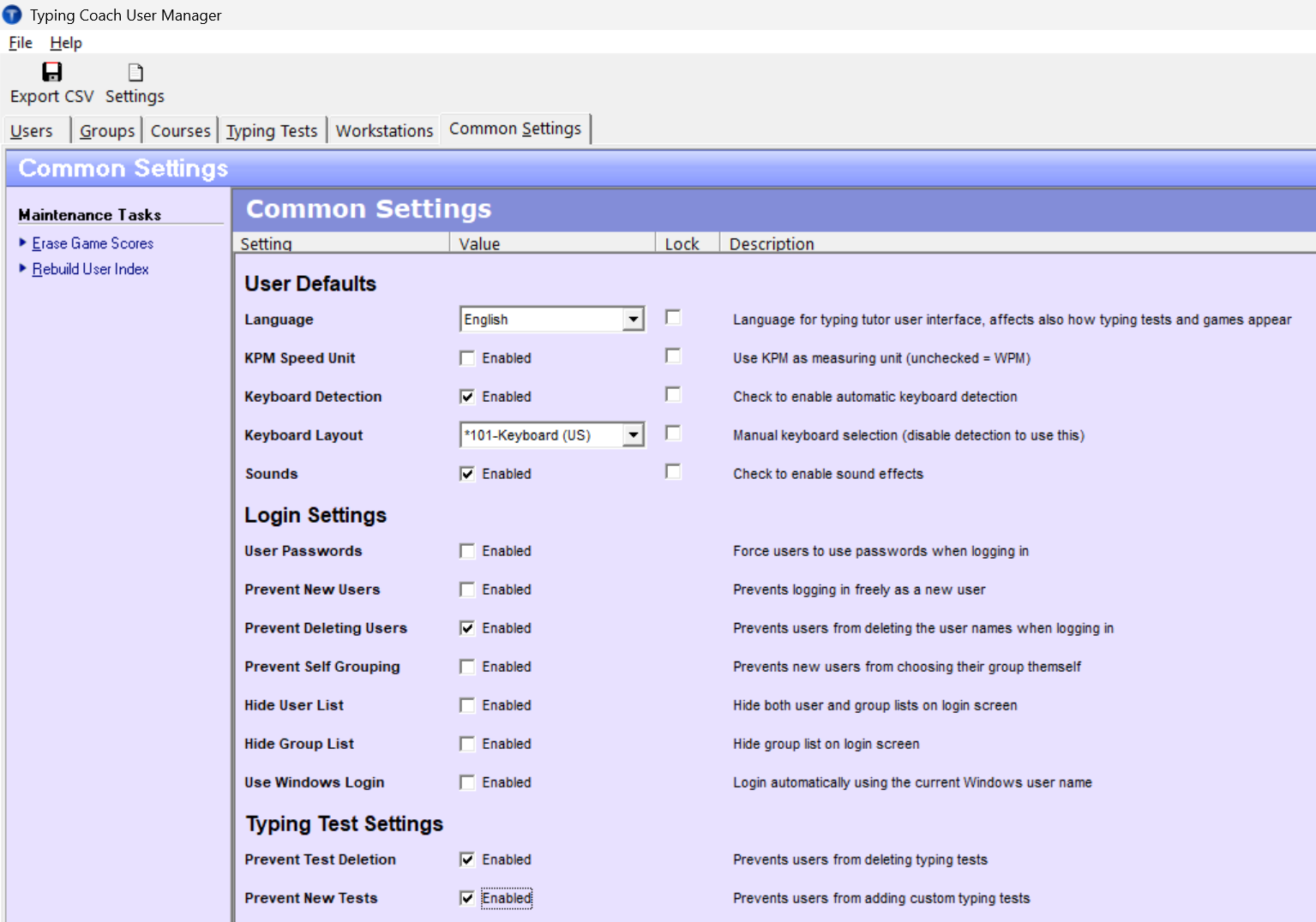The height and width of the screenshot is (922, 1316).
Task: Click the Maintenance Tasks heading
Action: tap(90, 215)
